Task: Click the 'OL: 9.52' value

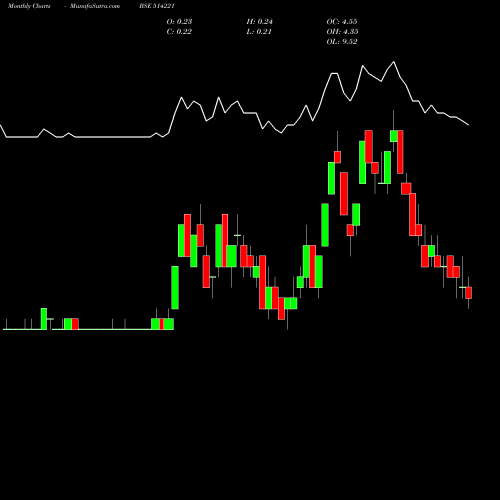Action: [x=342, y=42]
